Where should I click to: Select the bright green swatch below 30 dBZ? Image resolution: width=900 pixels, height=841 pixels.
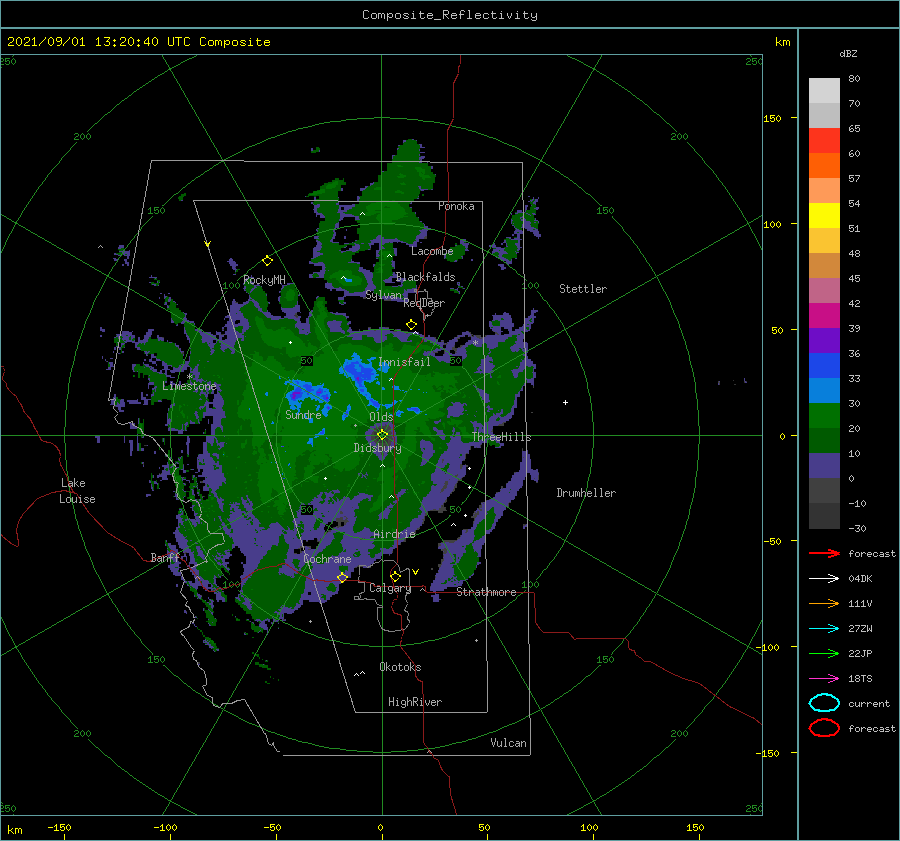tap(824, 415)
